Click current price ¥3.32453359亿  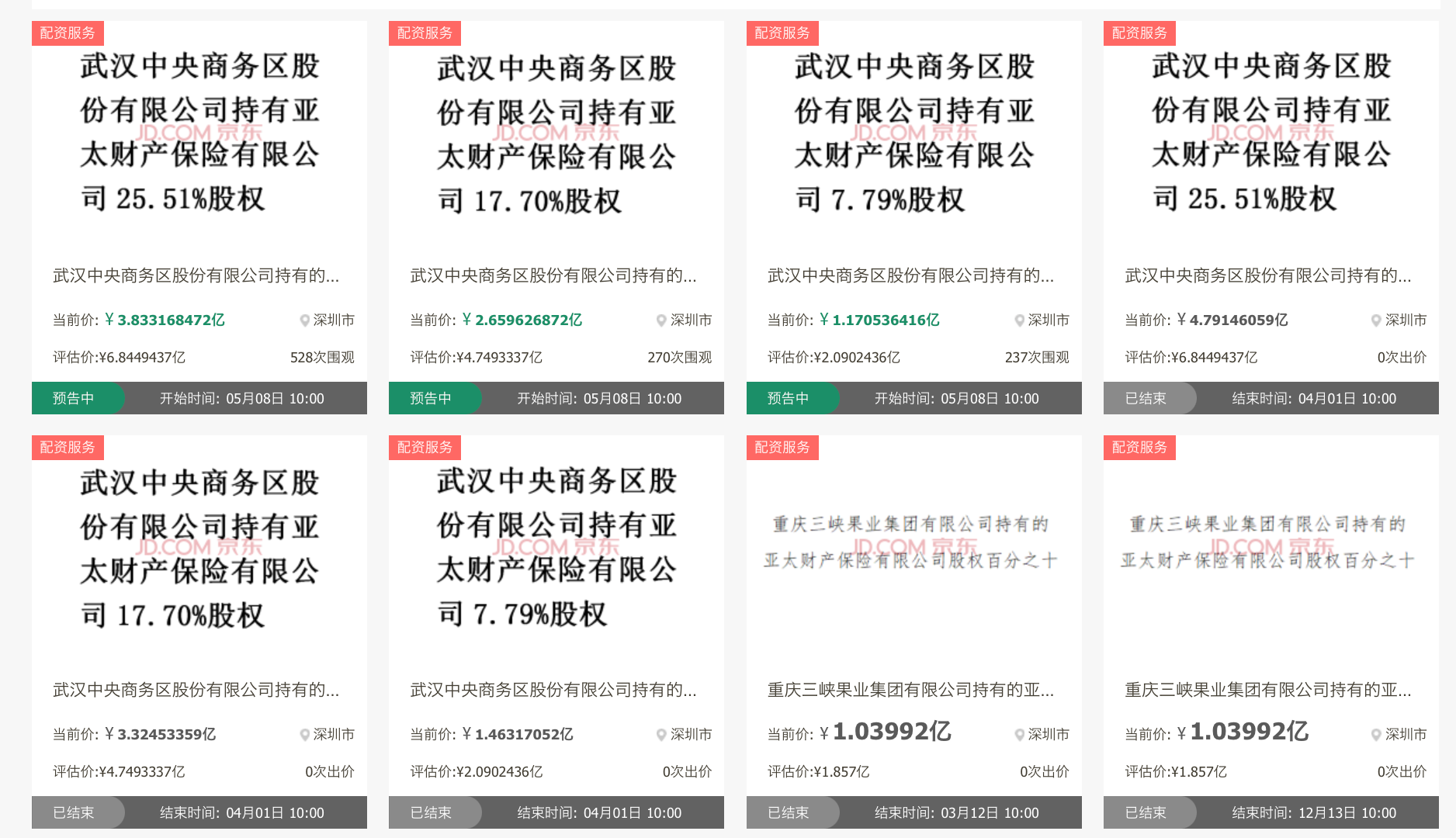coord(161,734)
